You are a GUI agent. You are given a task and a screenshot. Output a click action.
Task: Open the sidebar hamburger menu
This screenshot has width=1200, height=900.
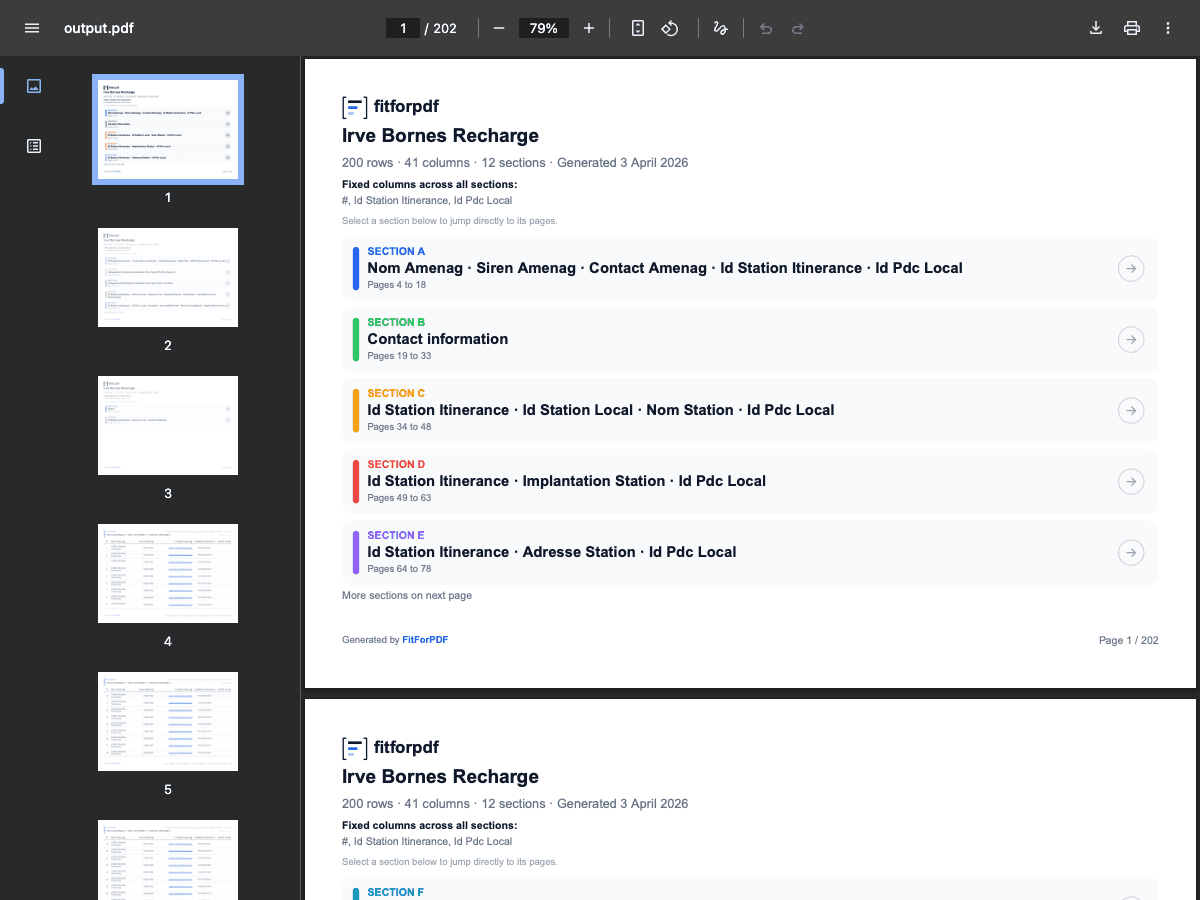coord(32,28)
